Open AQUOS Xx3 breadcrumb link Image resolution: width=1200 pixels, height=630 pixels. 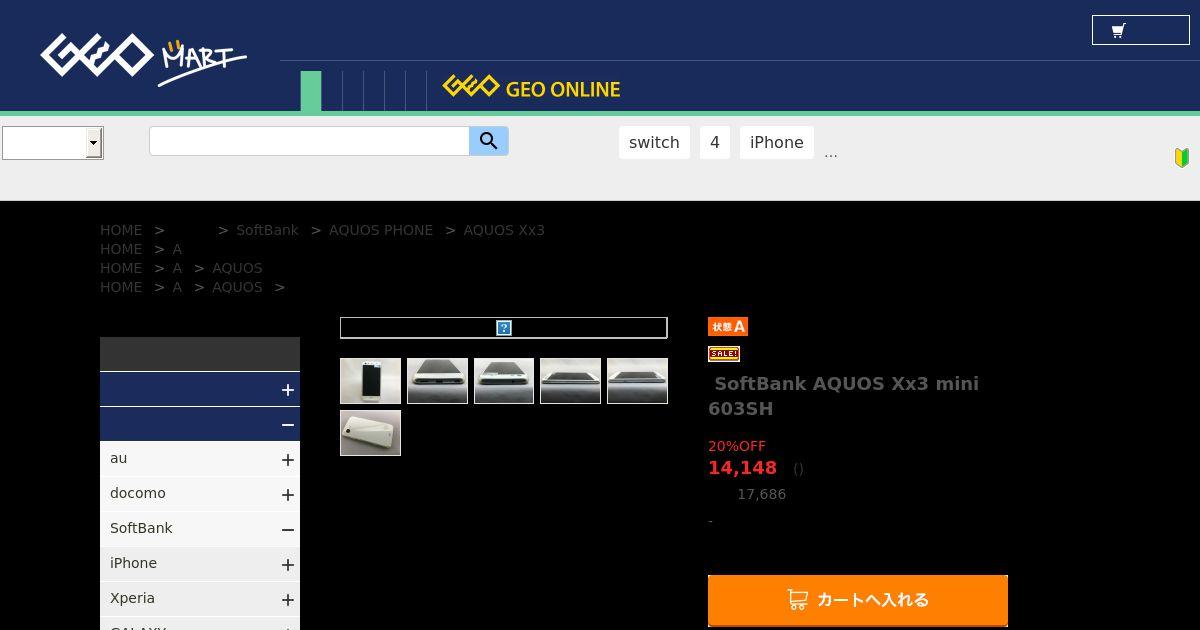(x=504, y=230)
